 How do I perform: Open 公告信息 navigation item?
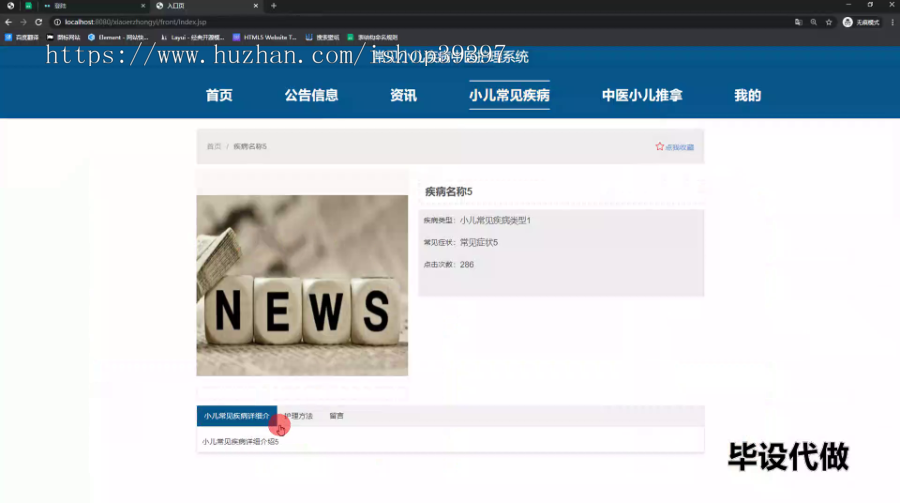311,95
